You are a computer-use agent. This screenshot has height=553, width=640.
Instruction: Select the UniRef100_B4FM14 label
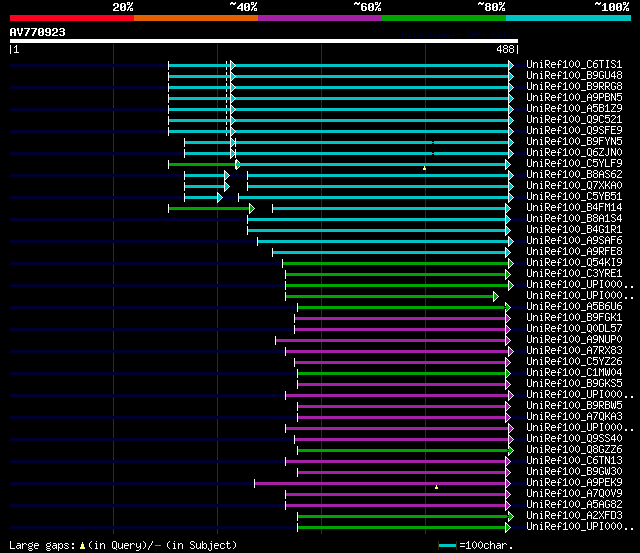(574, 208)
